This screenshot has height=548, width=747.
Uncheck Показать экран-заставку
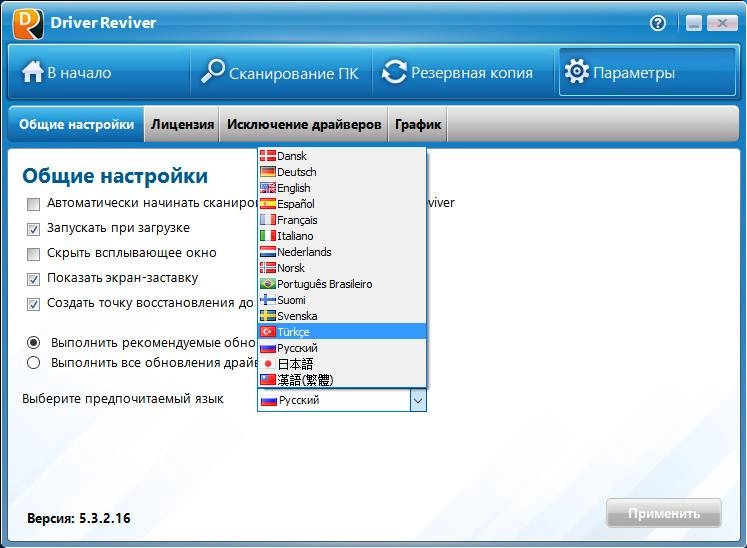[33, 279]
